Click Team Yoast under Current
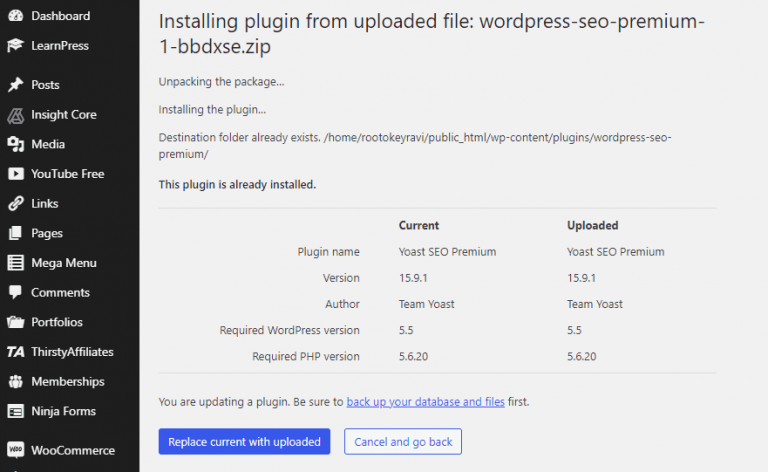This screenshot has height=472, width=768. pos(426,304)
